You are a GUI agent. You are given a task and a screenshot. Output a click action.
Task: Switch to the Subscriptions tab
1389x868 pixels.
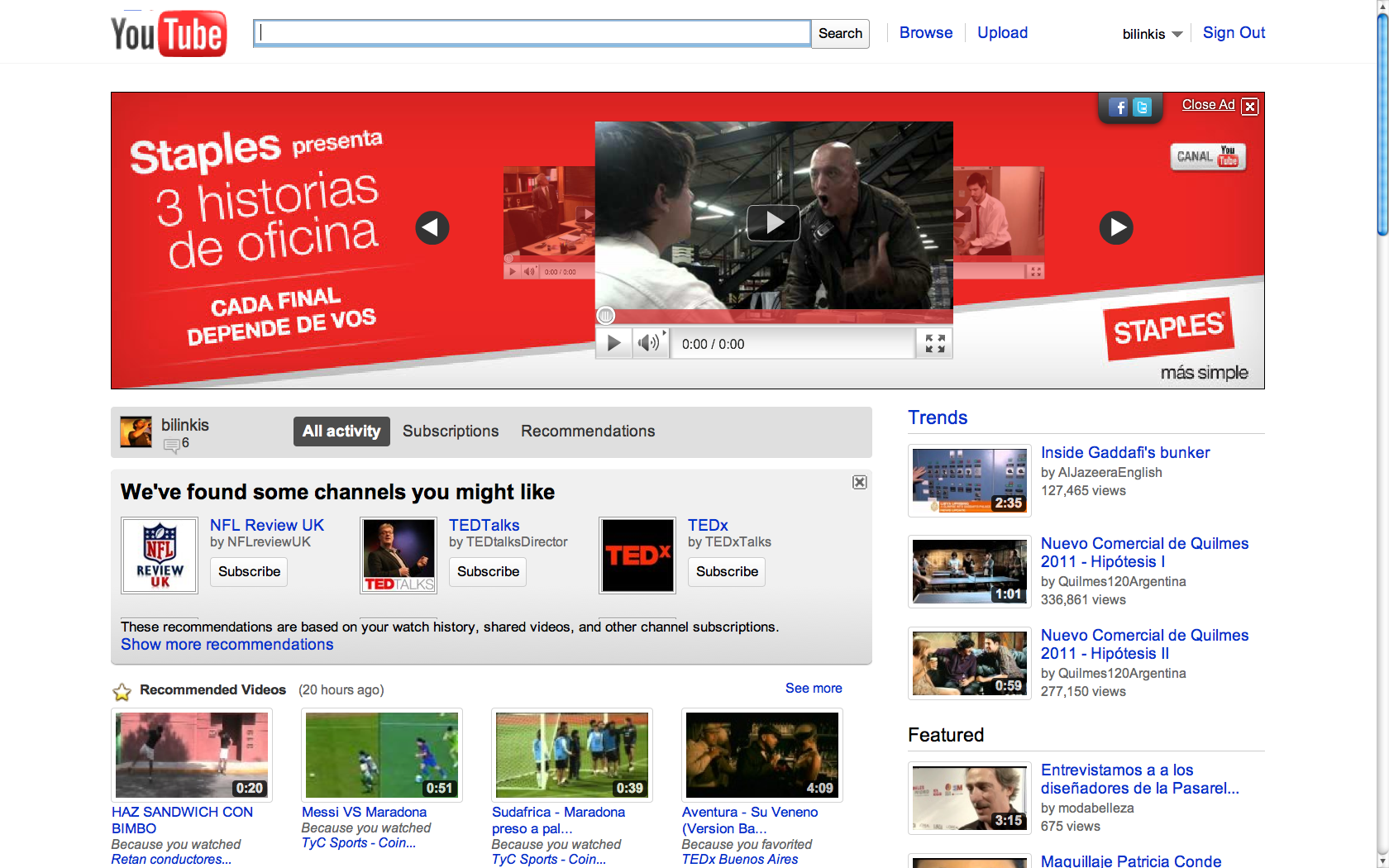pos(451,431)
